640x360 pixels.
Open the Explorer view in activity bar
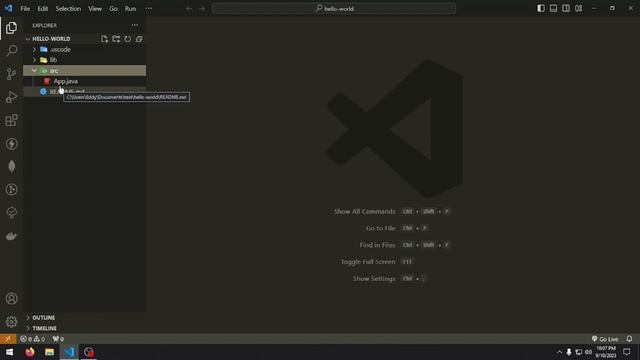tap(11, 28)
